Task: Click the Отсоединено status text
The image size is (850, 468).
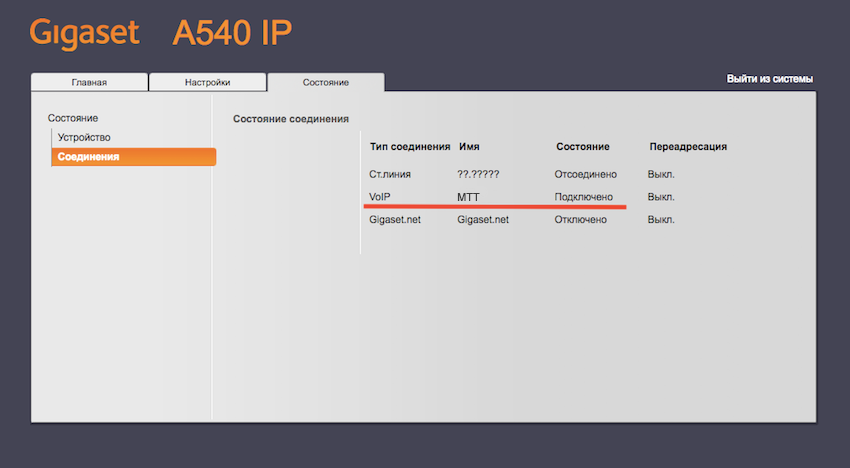Action: click(x=585, y=174)
